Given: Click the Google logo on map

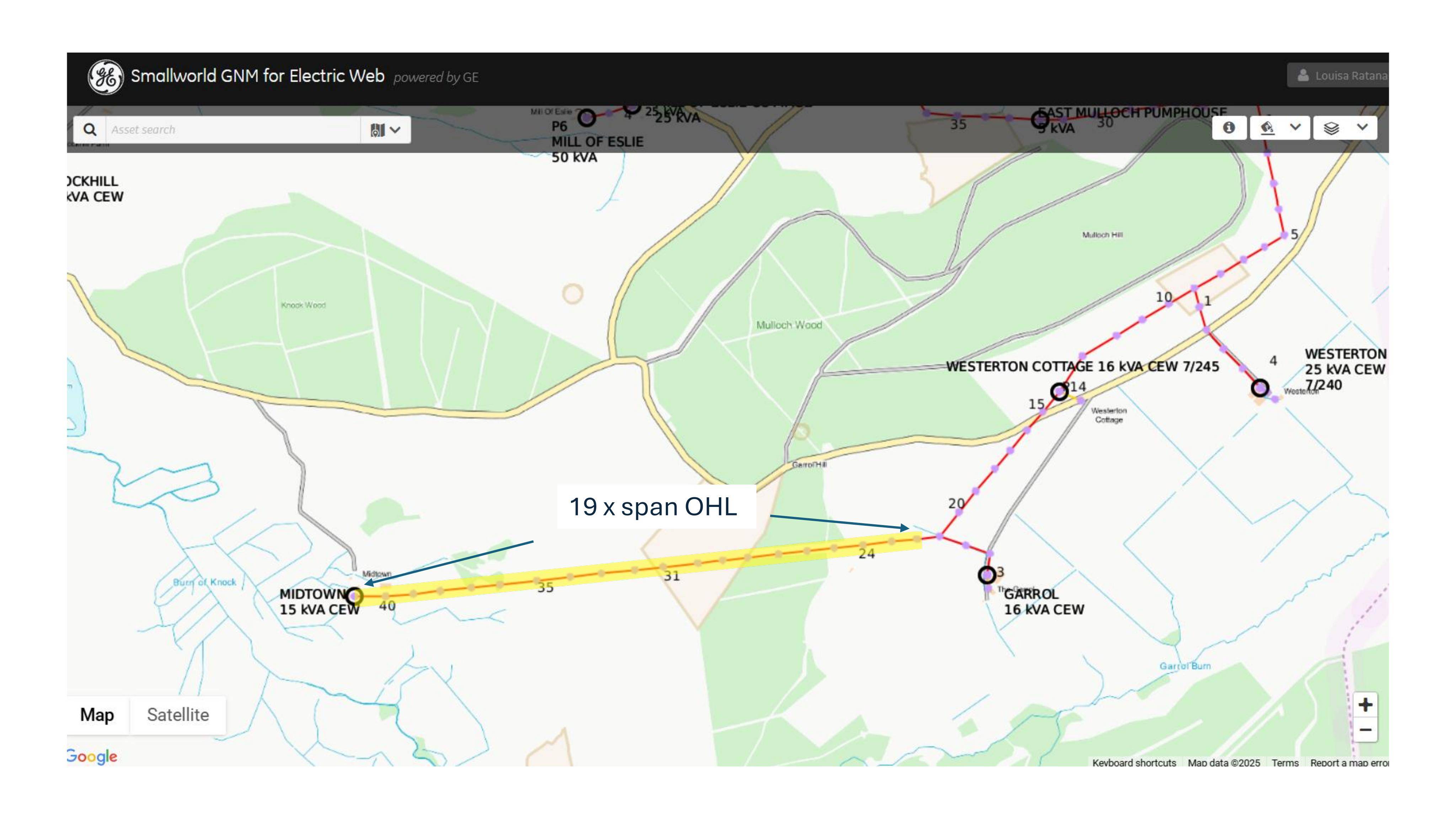Looking at the screenshot, I should [x=92, y=756].
